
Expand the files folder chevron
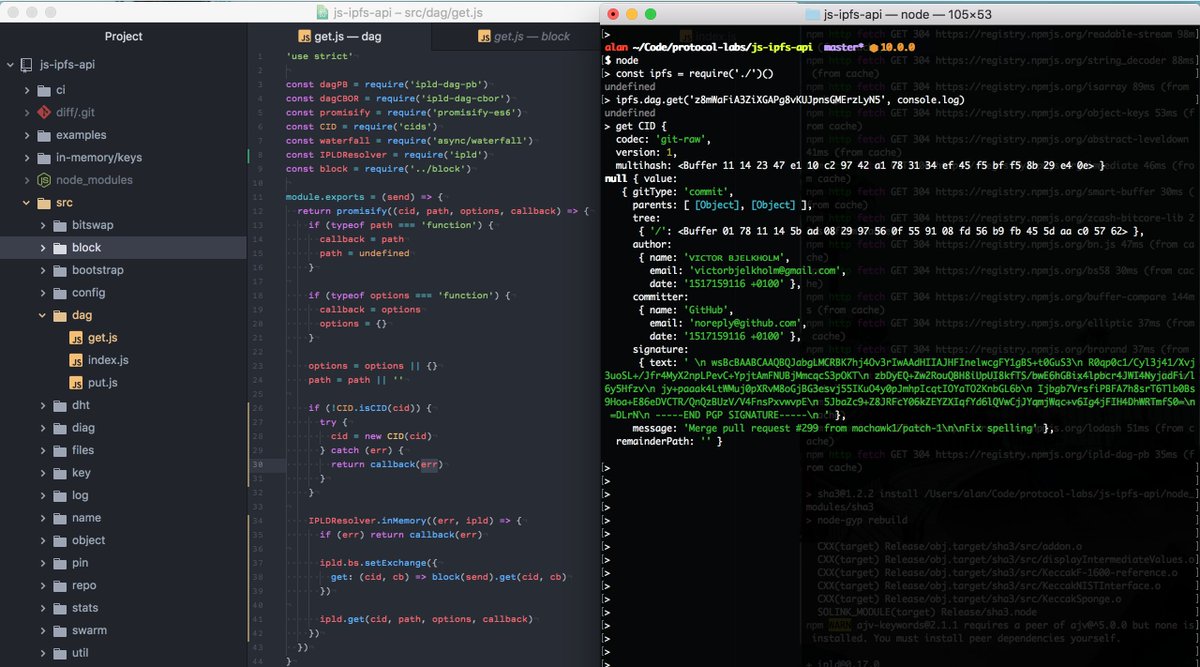[43, 450]
